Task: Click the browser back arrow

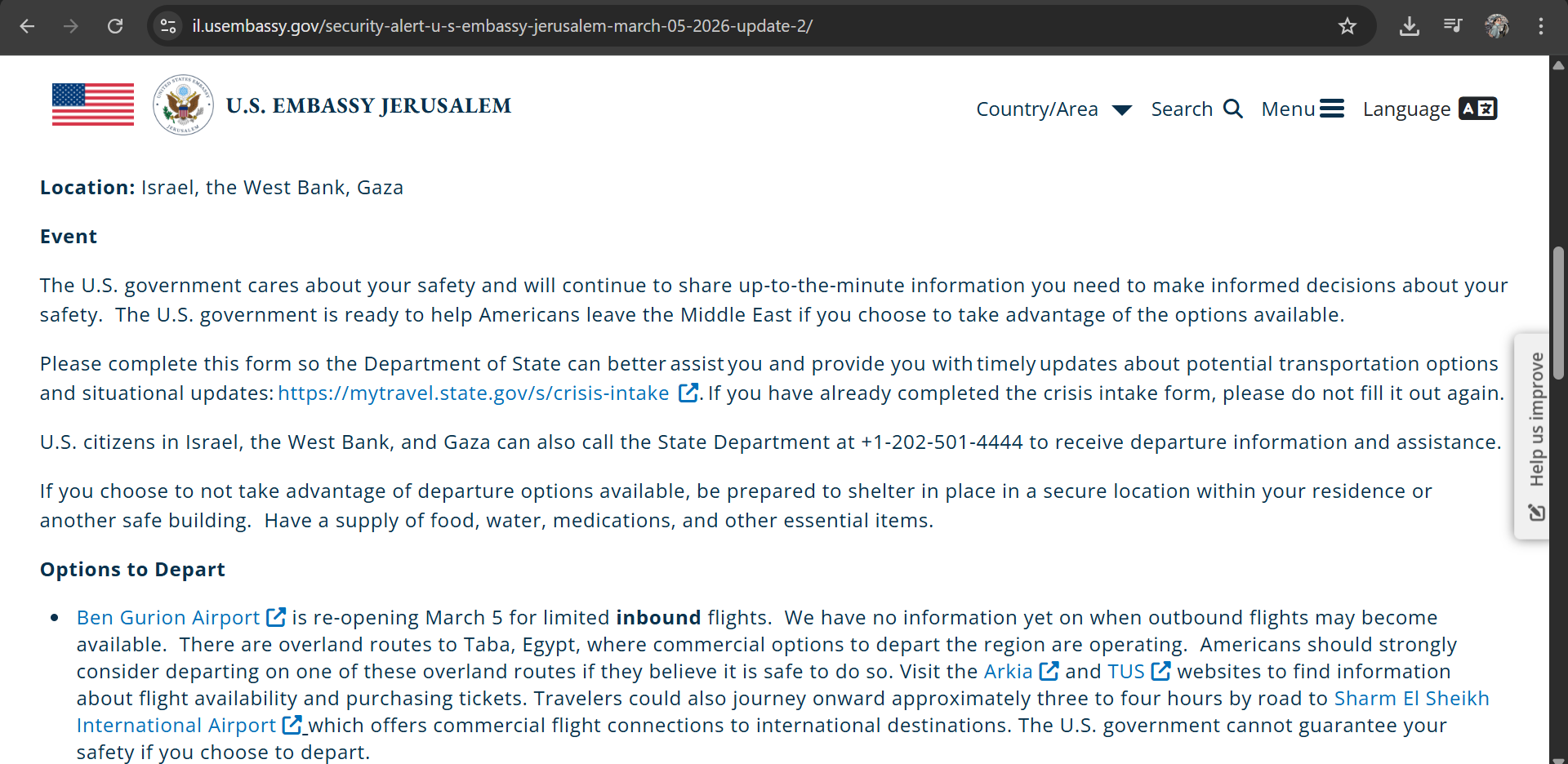Action: coord(27,26)
